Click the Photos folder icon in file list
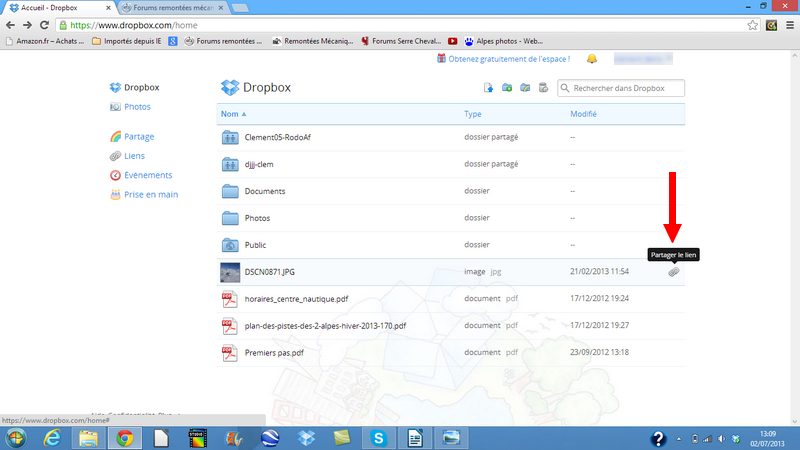This screenshot has width=800, height=450. (230, 218)
